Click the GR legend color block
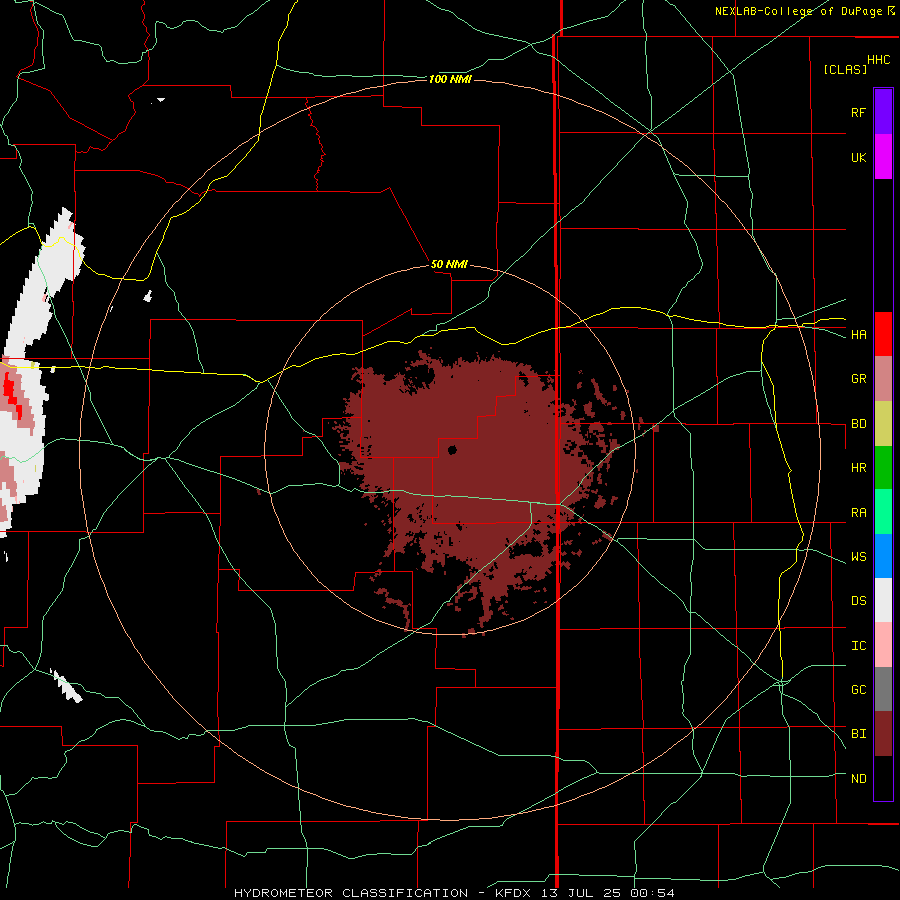The image size is (900, 900). 883,379
